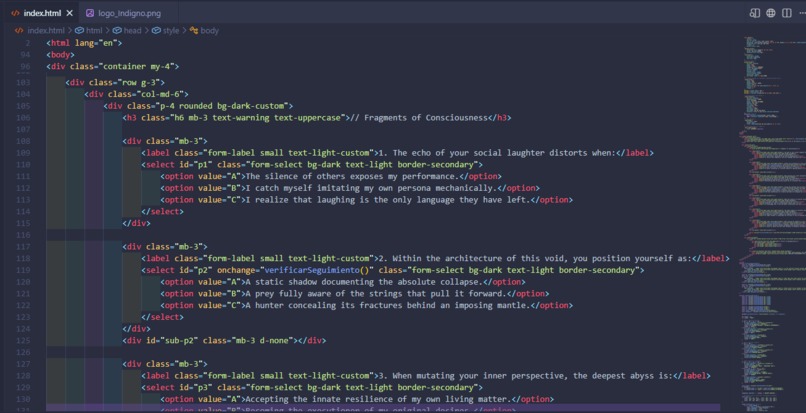Jump to sticky line <body>
The width and height of the screenshot is (806, 413).
[61, 55]
